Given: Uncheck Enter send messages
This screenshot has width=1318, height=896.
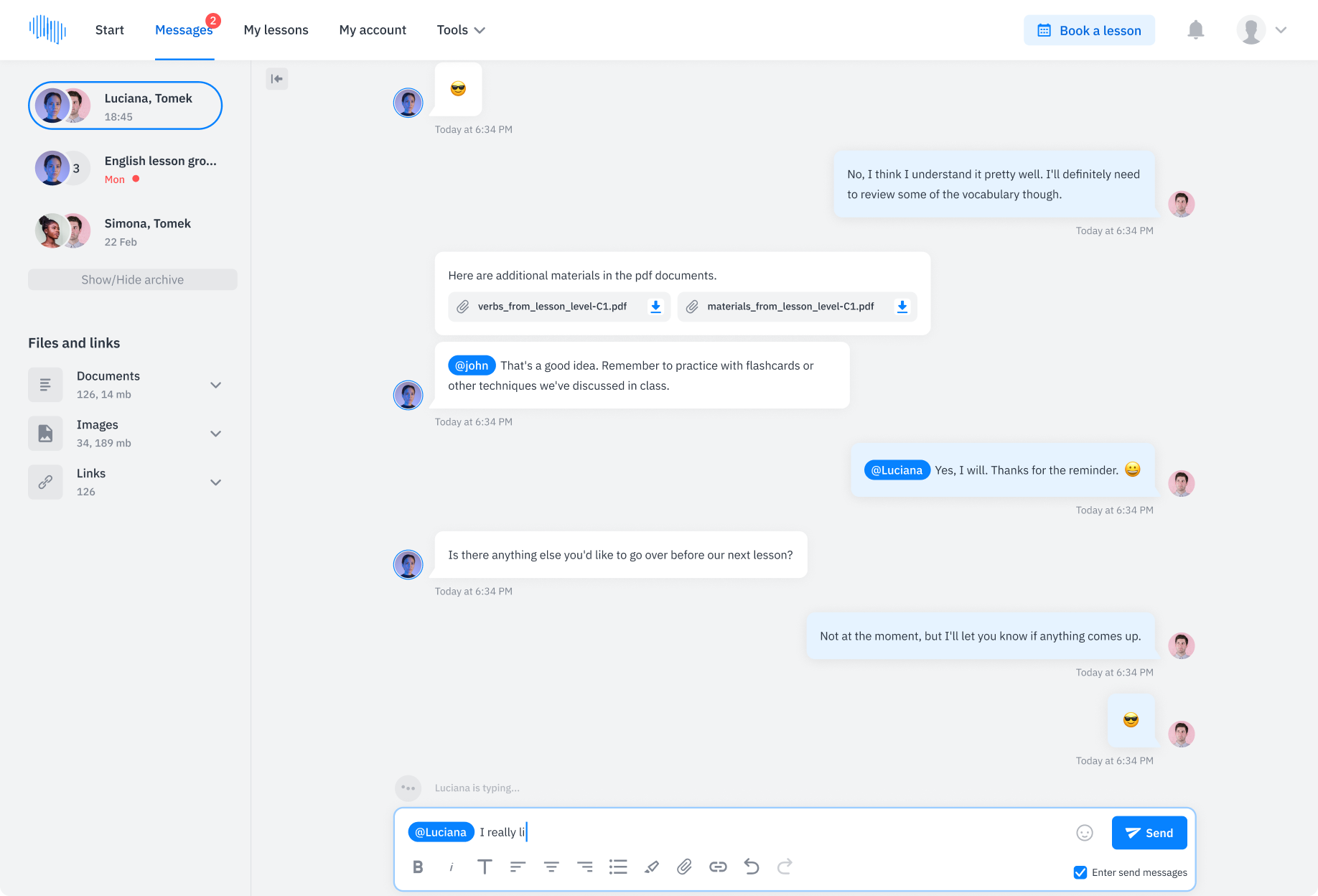Looking at the screenshot, I should 1080,872.
